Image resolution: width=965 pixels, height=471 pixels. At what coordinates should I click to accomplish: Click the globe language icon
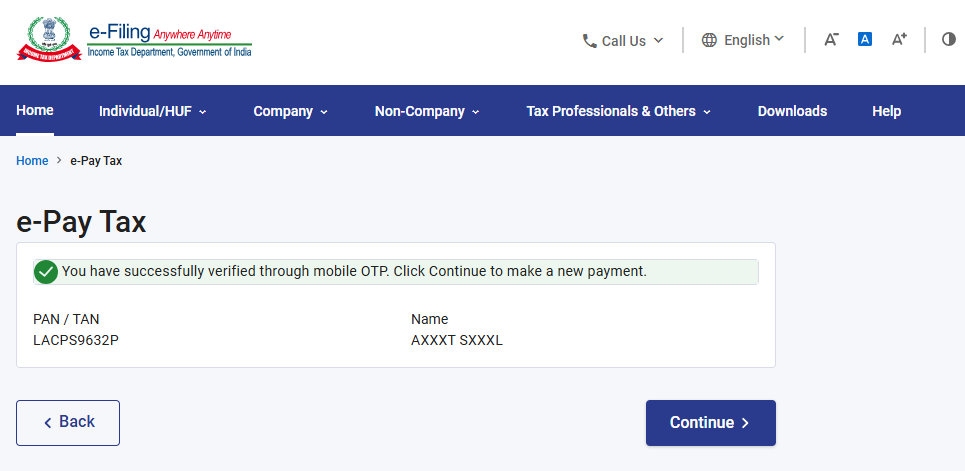pyautogui.click(x=709, y=41)
